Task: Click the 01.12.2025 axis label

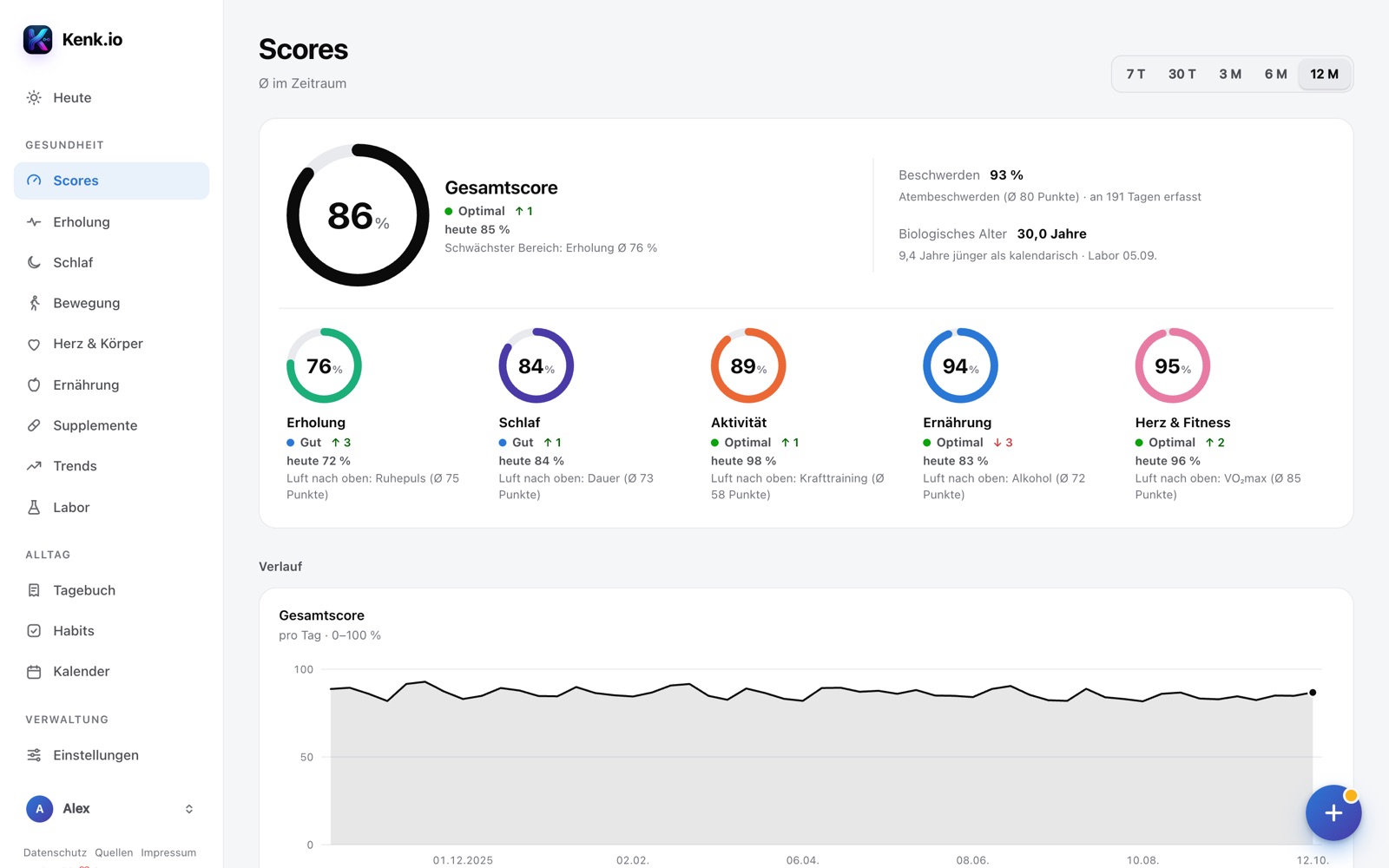Action: point(463,860)
